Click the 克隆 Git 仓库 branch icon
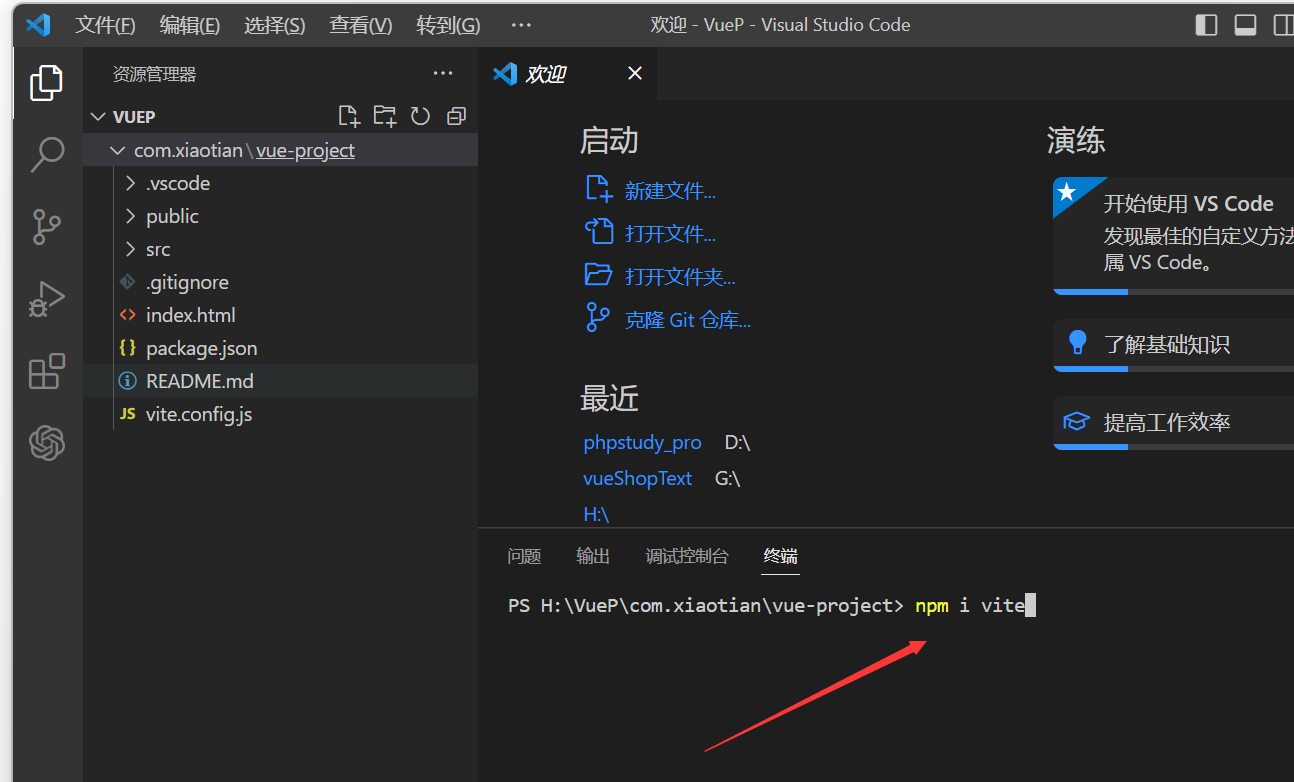The width and height of the screenshot is (1294, 782). (597, 318)
